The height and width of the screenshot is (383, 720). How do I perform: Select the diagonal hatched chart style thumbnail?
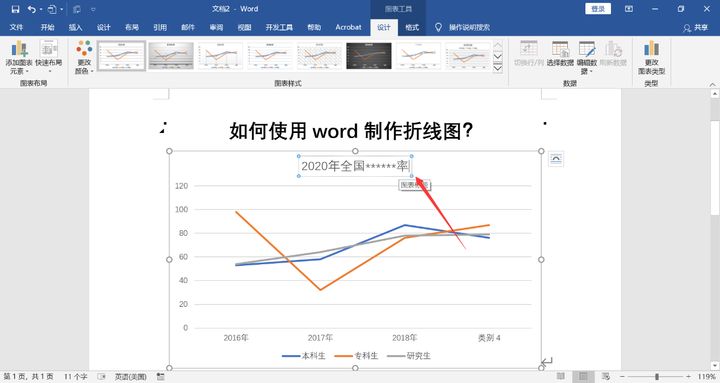[319, 56]
